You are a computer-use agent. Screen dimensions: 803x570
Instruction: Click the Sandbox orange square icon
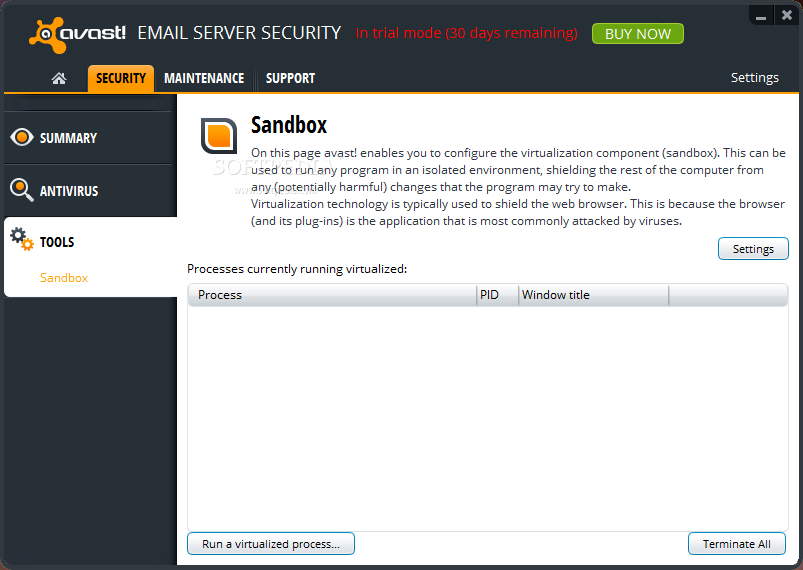click(x=219, y=136)
